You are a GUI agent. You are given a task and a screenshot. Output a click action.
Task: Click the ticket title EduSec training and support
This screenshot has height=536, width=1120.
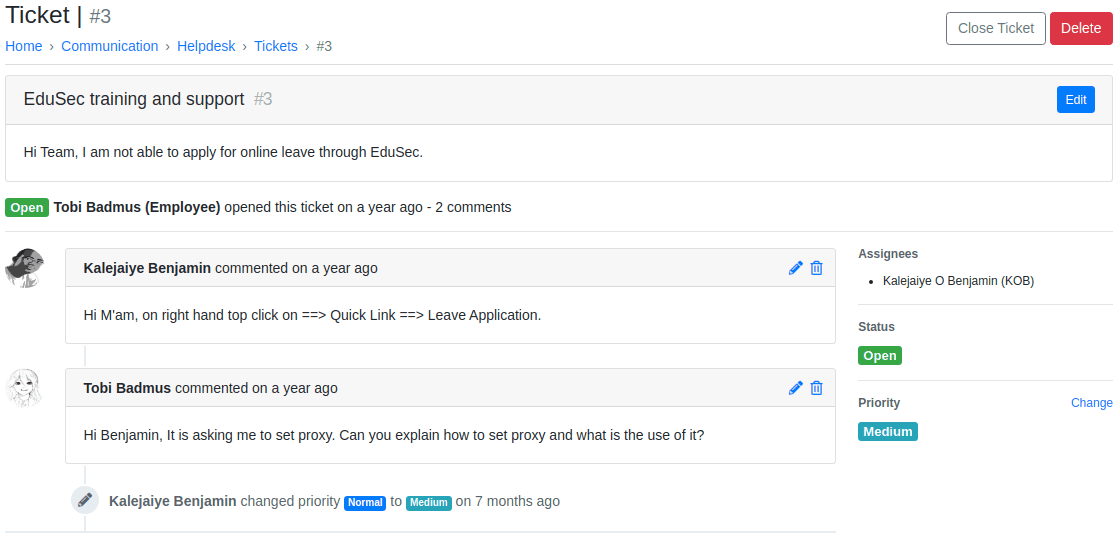click(x=134, y=99)
